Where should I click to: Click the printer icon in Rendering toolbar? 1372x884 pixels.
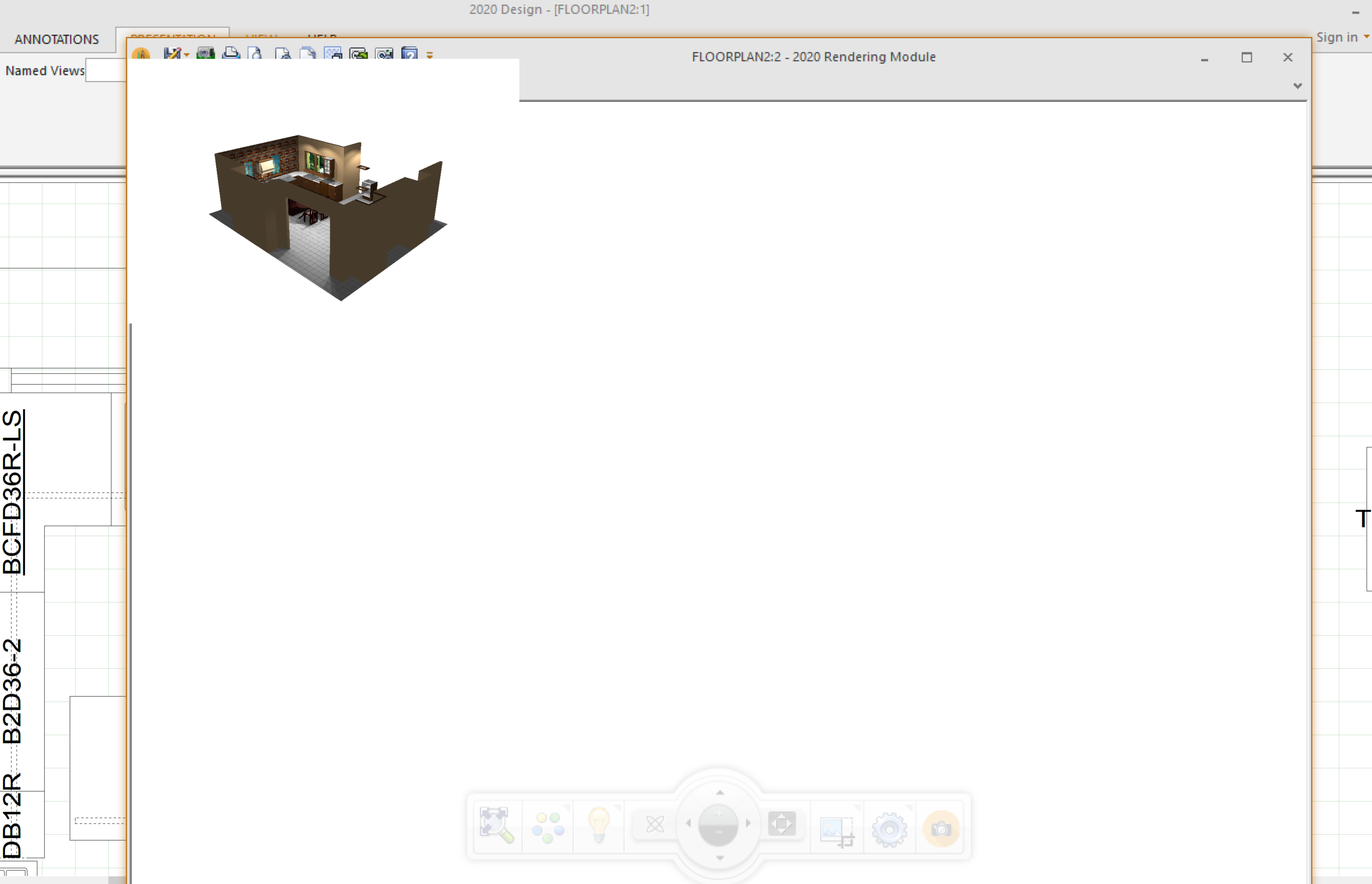click(231, 53)
